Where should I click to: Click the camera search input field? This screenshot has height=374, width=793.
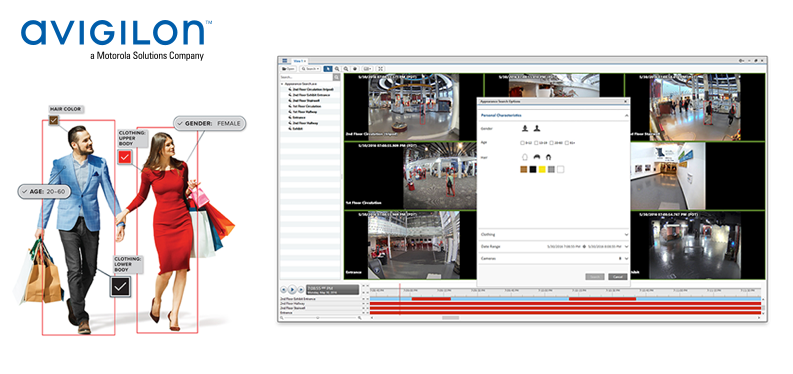click(305, 77)
